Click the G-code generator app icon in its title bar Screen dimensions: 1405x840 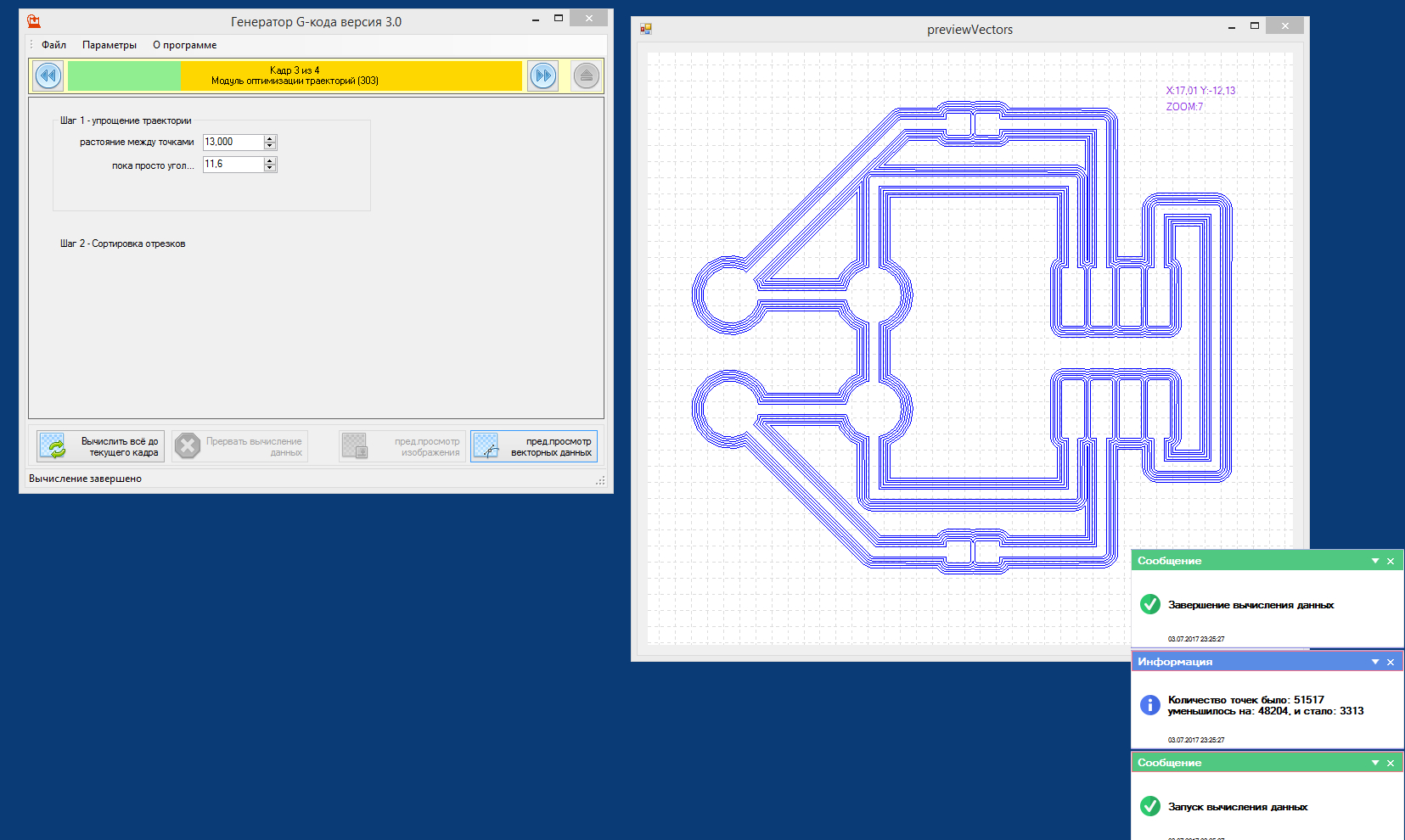point(34,21)
